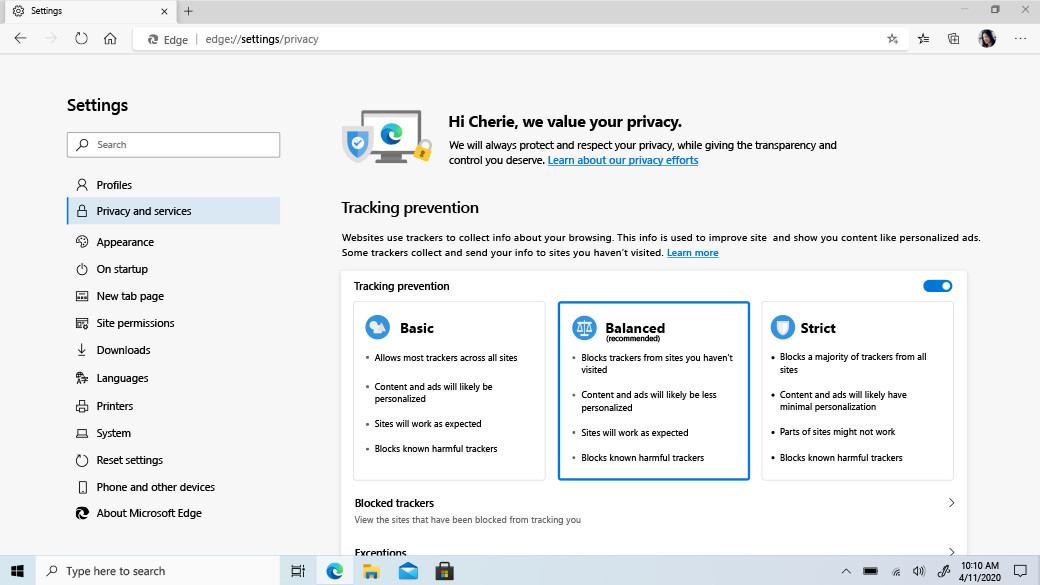Go to the Home page icon
The height and width of the screenshot is (585, 1040).
[x=110, y=38]
